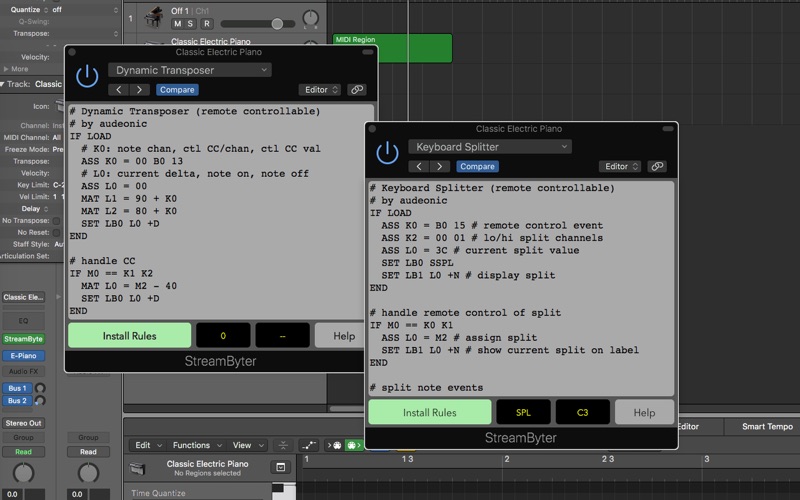The image size is (800, 500).
Task: Go to previous preset in Dynamic Transposer window
Action: click(x=118, y=90)
